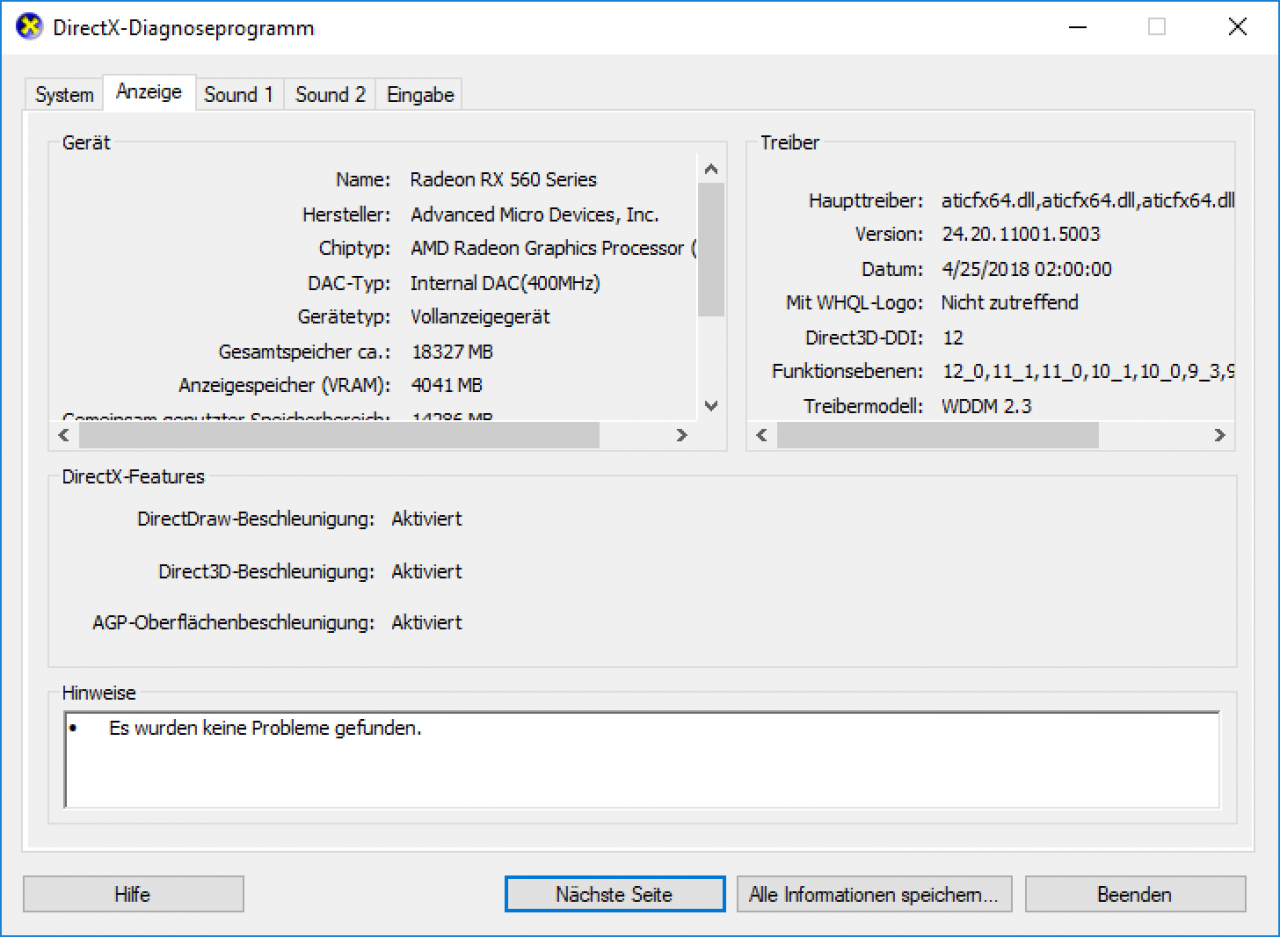The height and width of the screenshot is (937, 1280).
Task: Click the Chiptyp label
Action: pos(355,248)
